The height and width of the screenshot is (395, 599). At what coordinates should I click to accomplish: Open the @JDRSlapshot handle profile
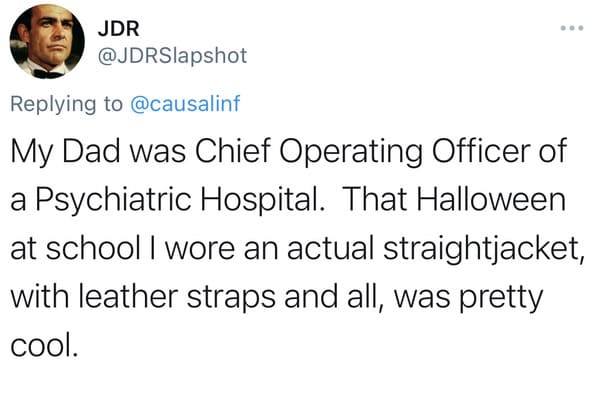point(172,56)
